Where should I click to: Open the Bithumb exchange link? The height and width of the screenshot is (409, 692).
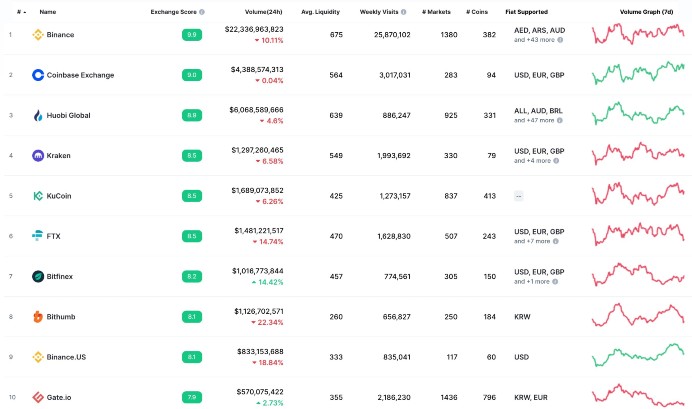pos(61,317)
